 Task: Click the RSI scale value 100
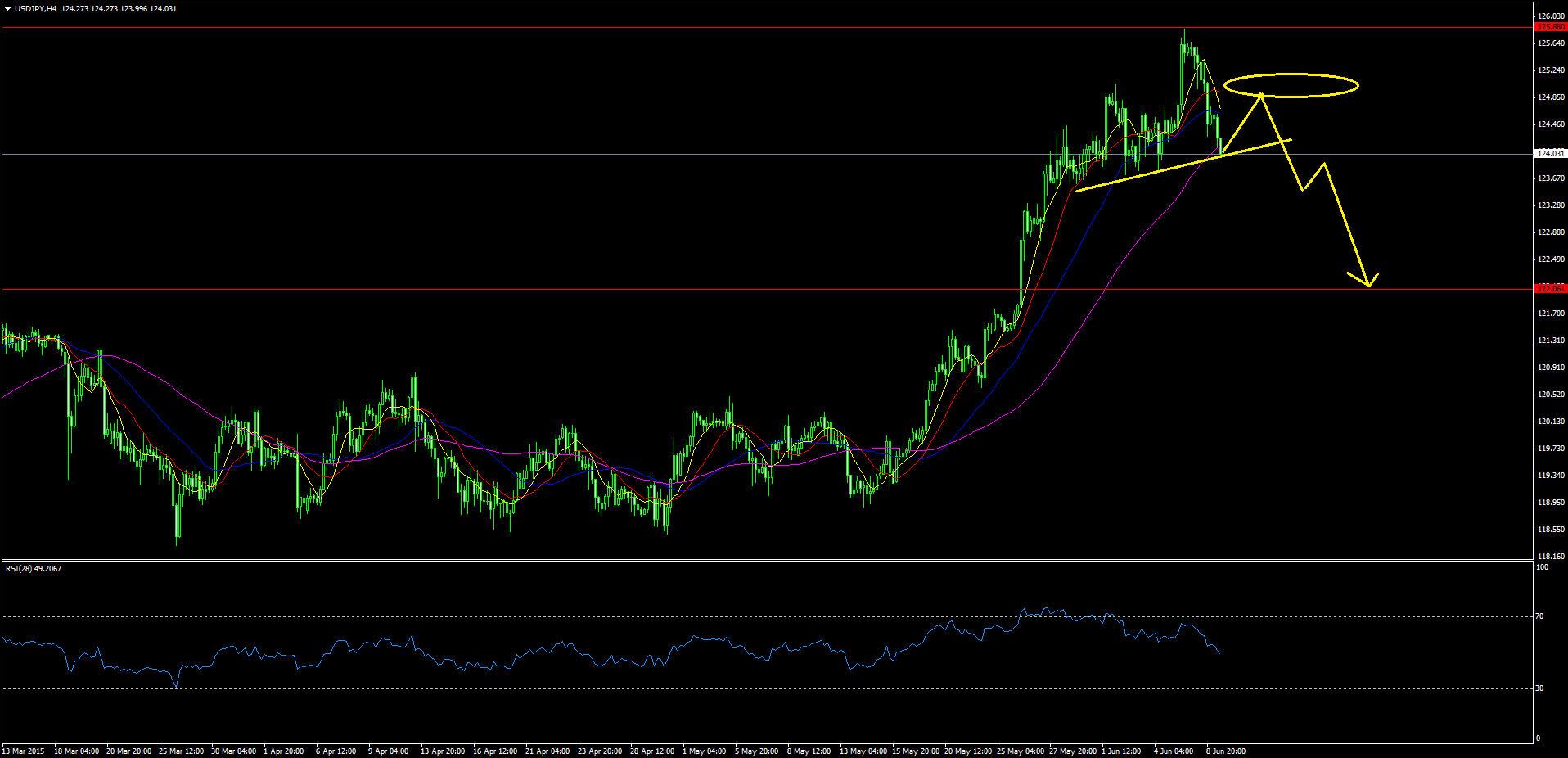coord(1543,567)
